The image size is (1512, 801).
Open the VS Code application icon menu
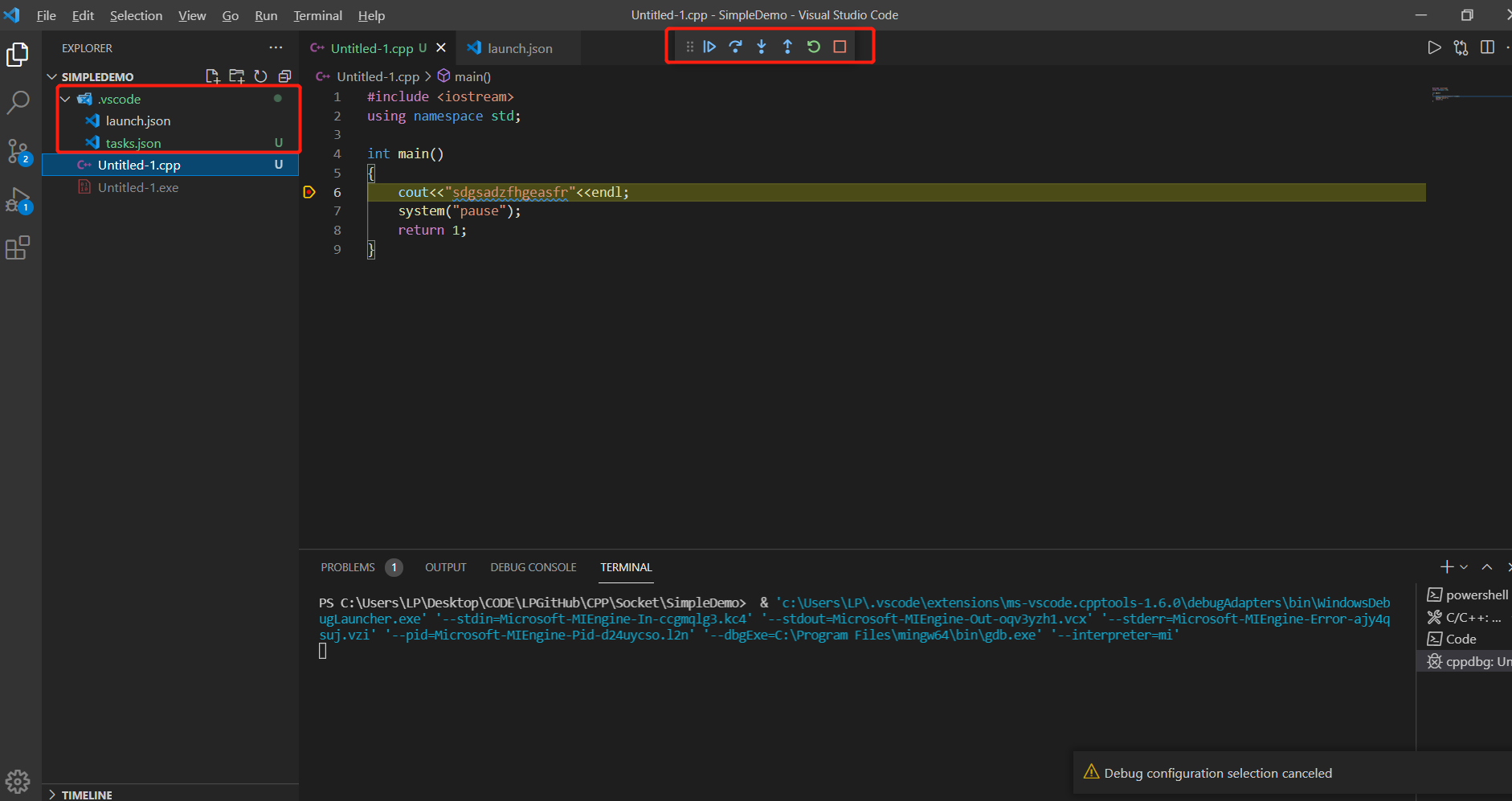tap(12, 15)
